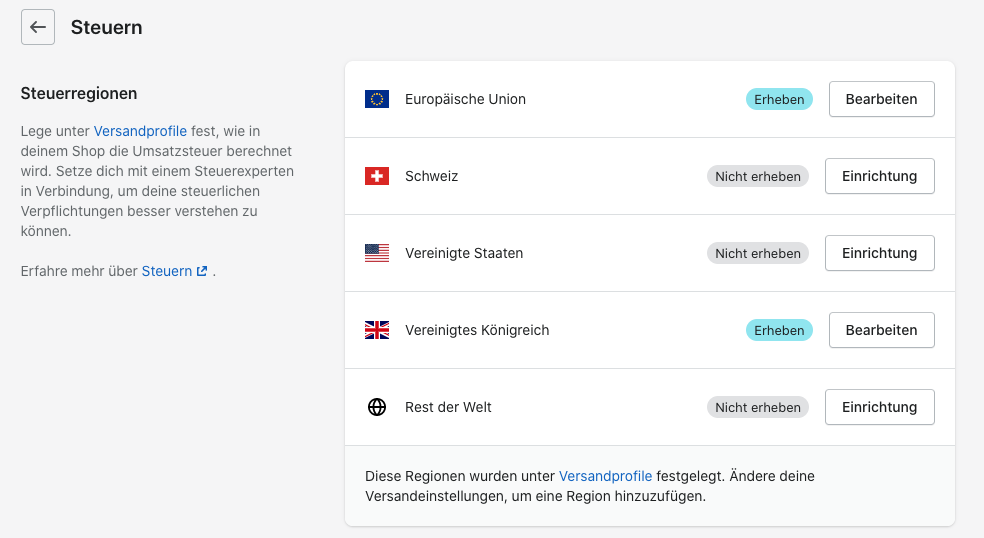Click the Nicht erheben badge for Schweiz

(758, 176)
